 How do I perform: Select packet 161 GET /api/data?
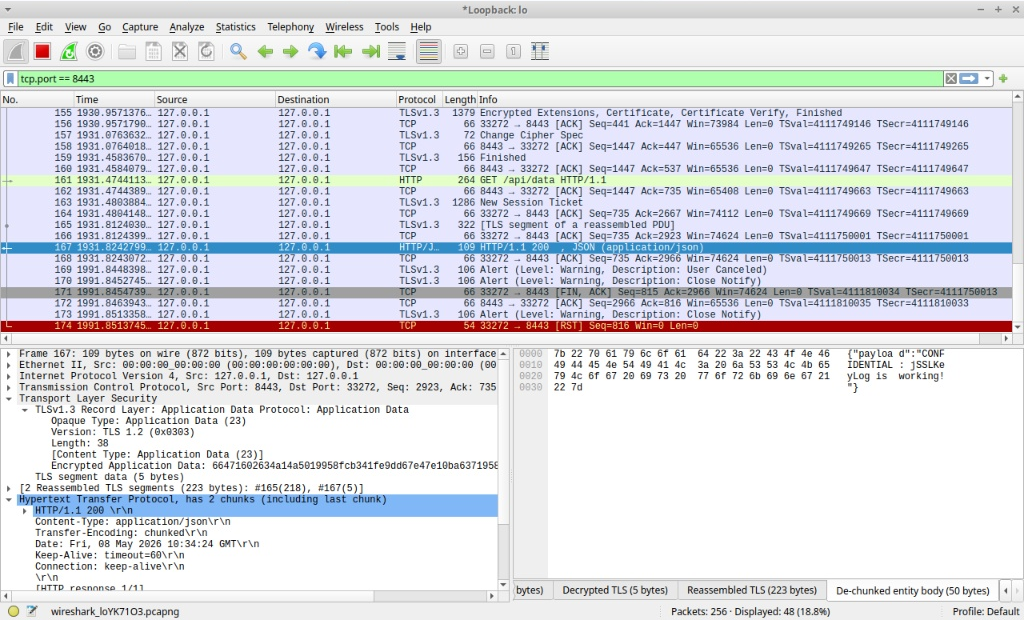coord(506,180)
